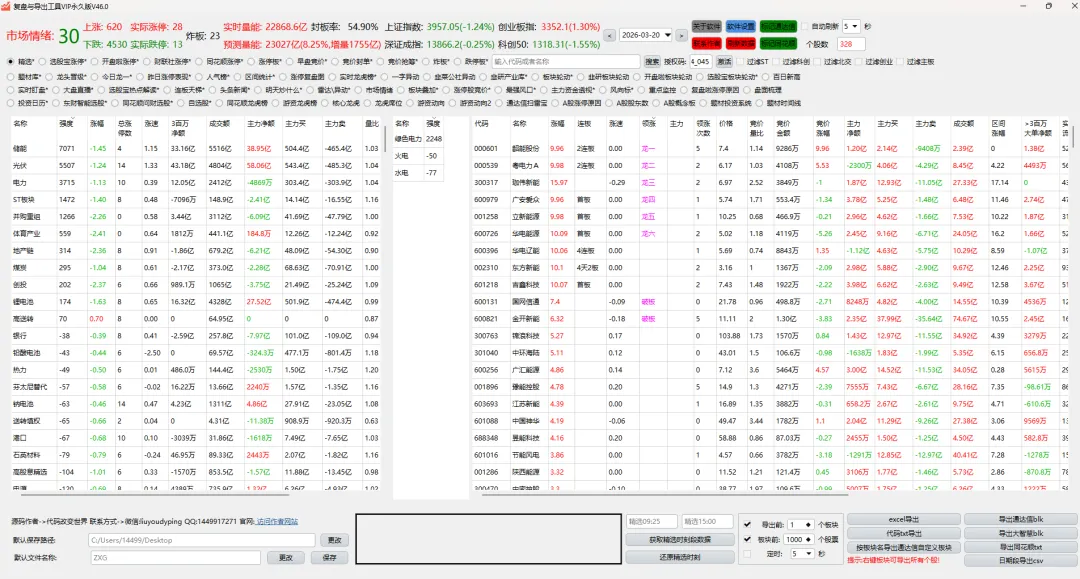
Task: Select the 人气榜 radio option
Action: coord(199,77)
